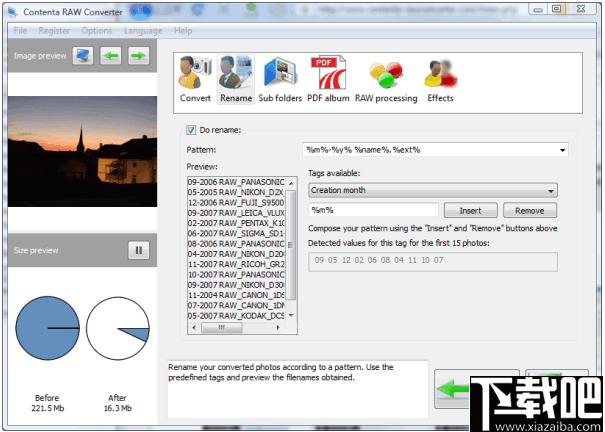605x432 pixels.
Task: Open the Creation month tags dropdown
Action: (x=433, y=191)
